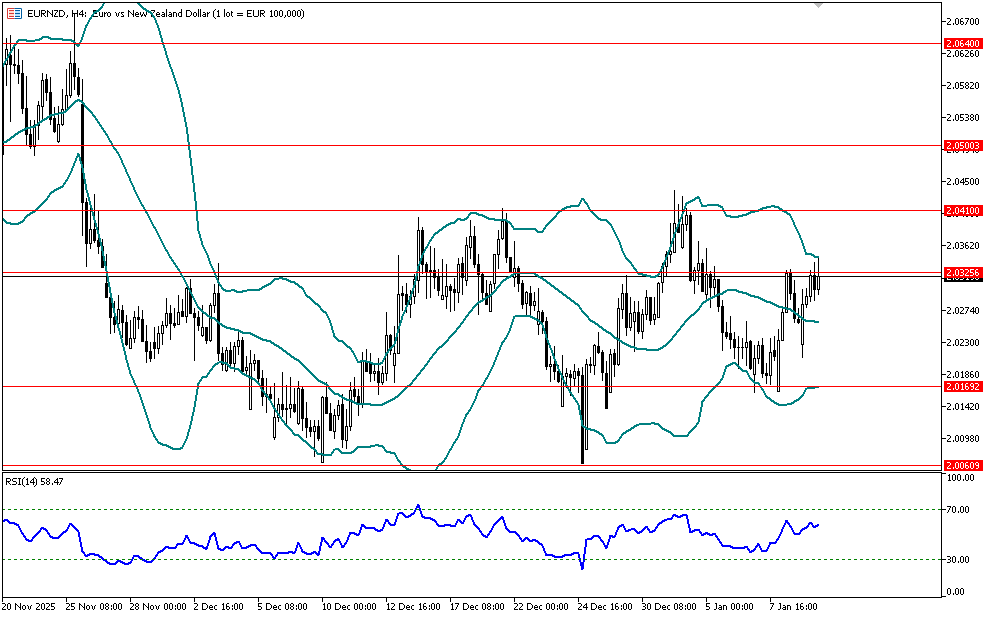Viewport: 994px width, 618px height.
Task: Click the chart icon beside the EURNZD title
Action: [13, 13]
